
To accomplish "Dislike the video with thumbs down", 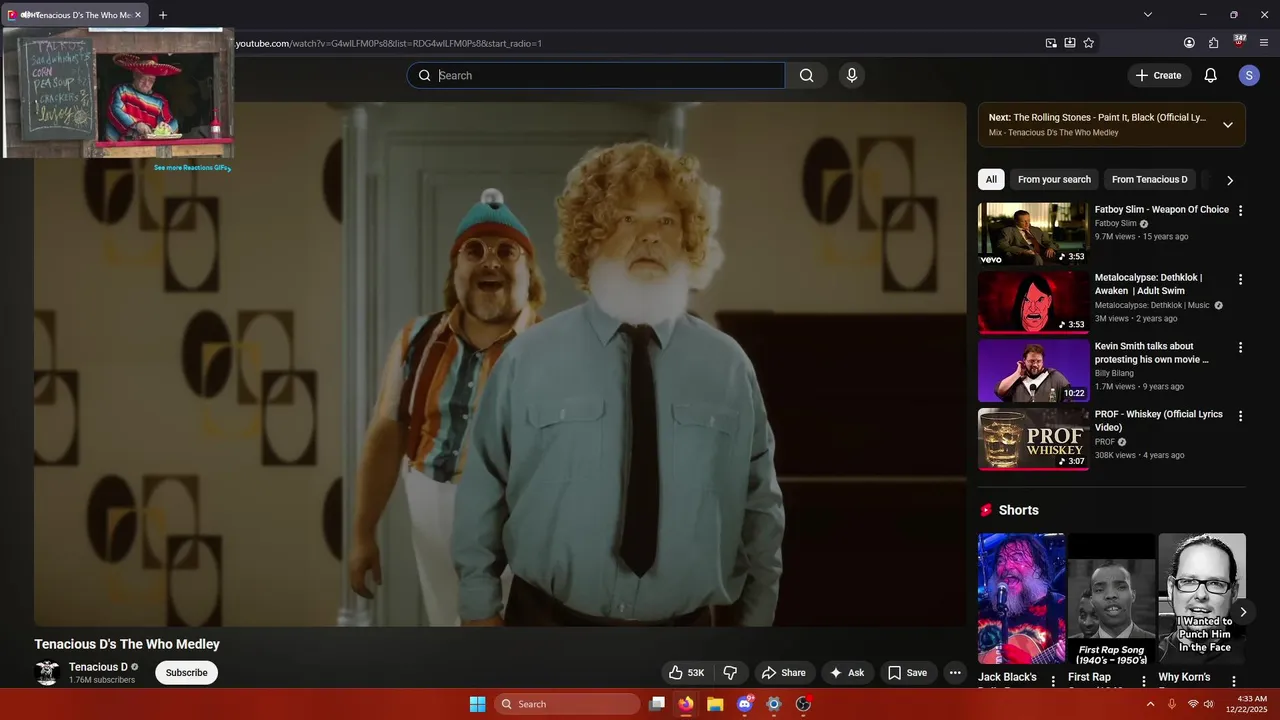I will click(x=730, y=673).
